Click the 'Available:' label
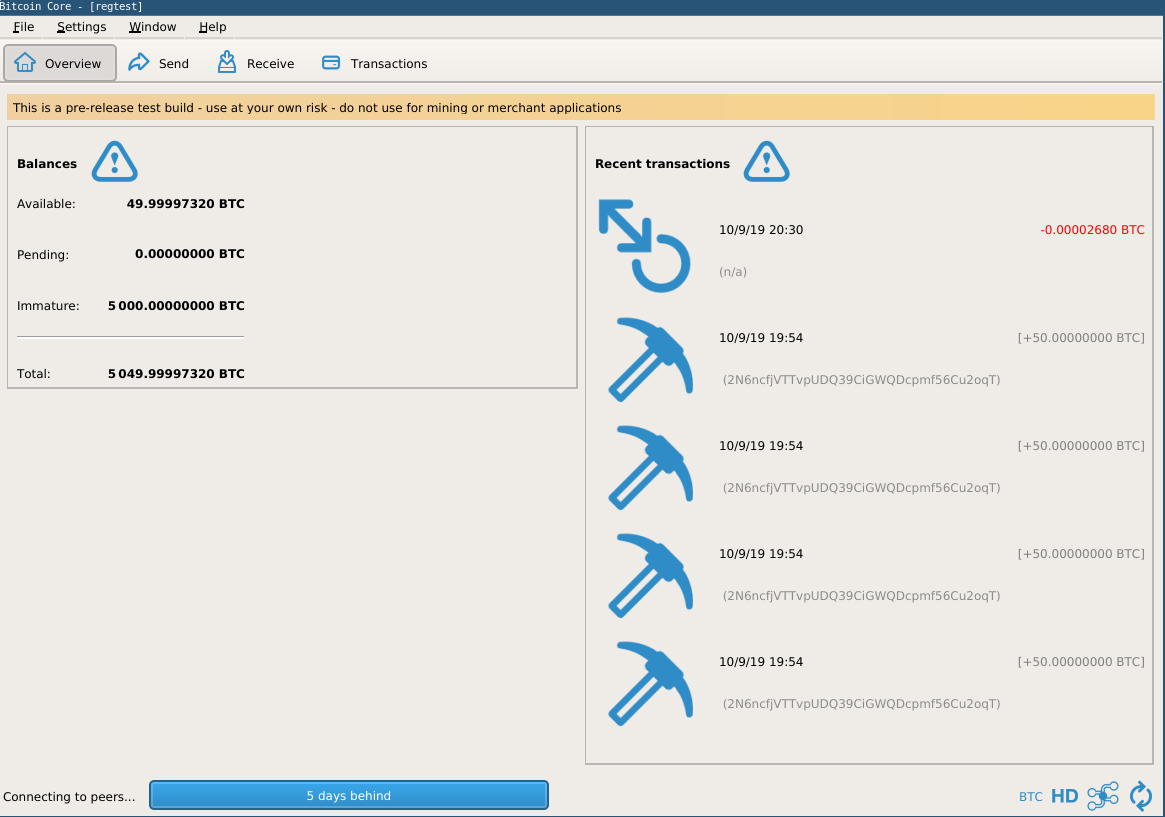 [x=46, y=204]
